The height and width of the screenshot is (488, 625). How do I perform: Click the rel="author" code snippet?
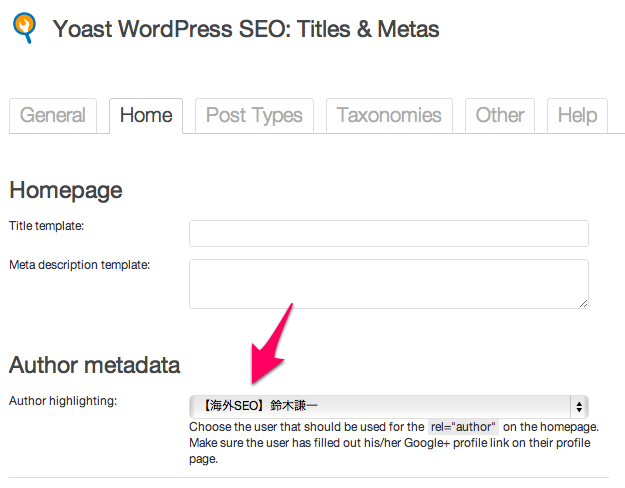pyautogui.click(x=463, y=427)
